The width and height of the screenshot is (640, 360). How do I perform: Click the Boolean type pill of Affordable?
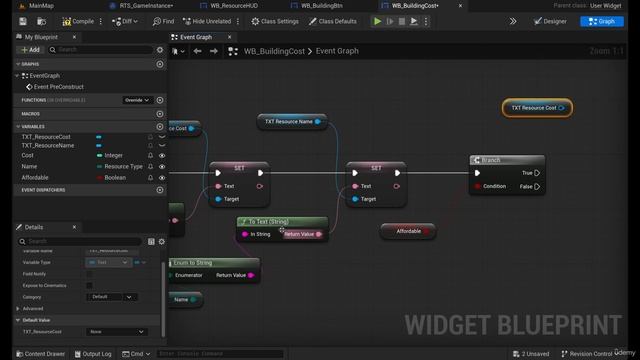pos(111,178)
